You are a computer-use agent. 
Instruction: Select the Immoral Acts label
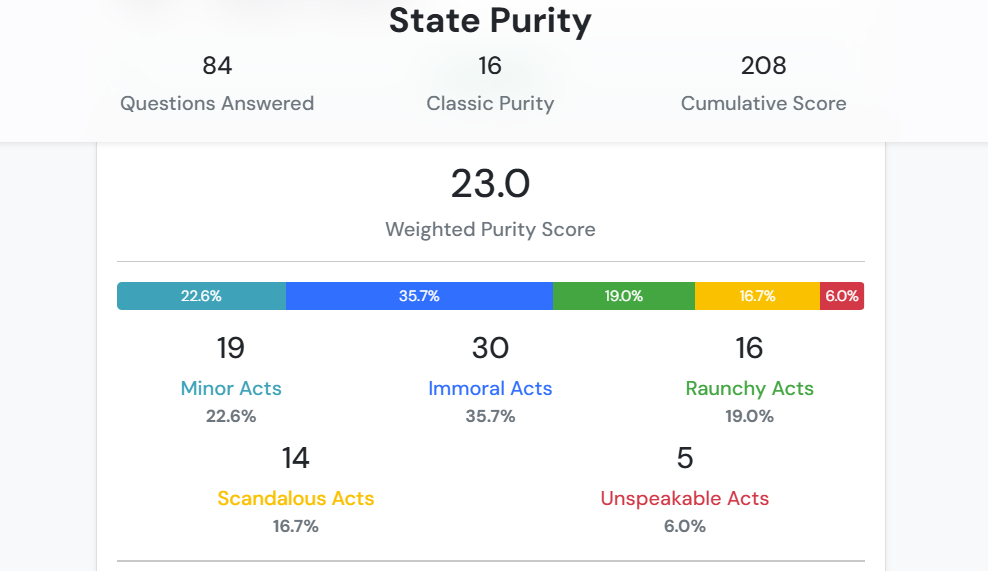(490, 388)
